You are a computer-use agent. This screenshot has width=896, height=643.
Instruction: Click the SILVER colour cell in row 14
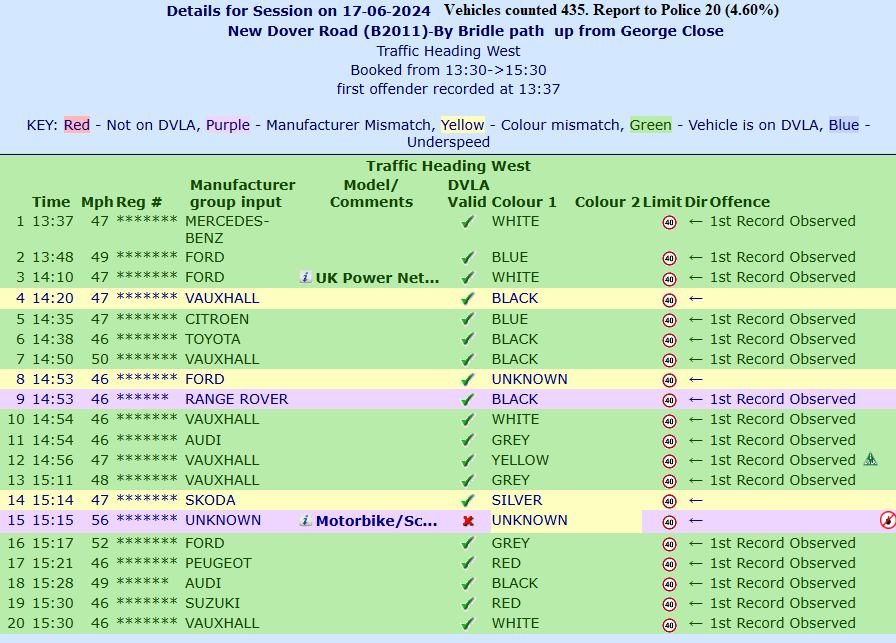click(517, 501)
